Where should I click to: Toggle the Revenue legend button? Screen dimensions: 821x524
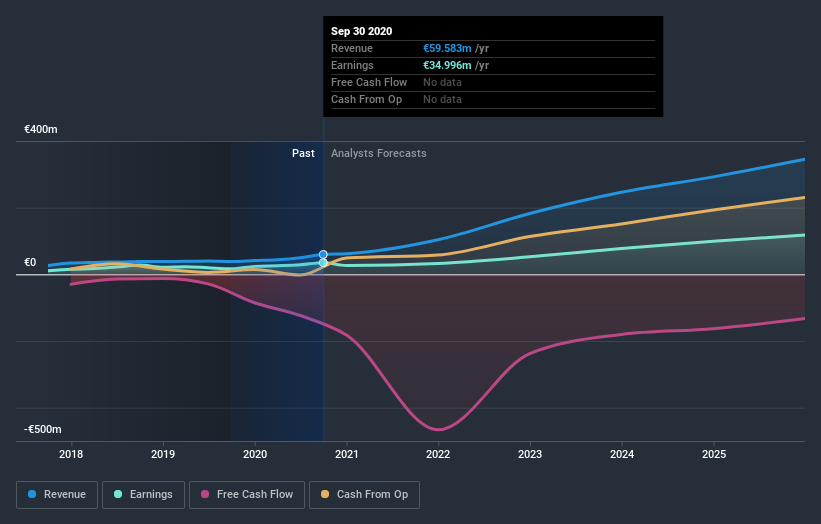tap(57, 495)
